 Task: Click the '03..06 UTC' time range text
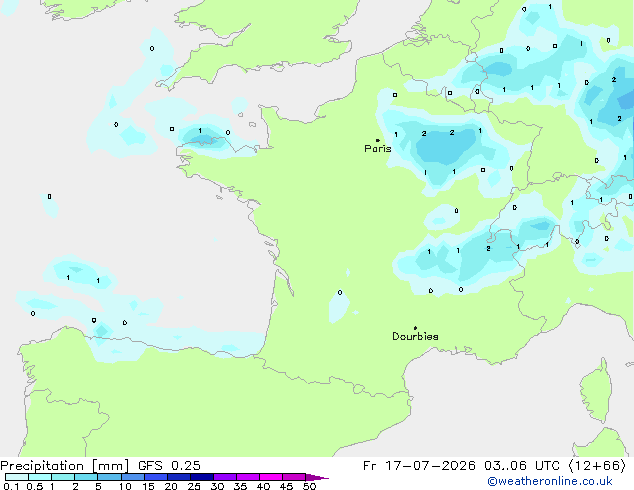(x=522, y=466)
